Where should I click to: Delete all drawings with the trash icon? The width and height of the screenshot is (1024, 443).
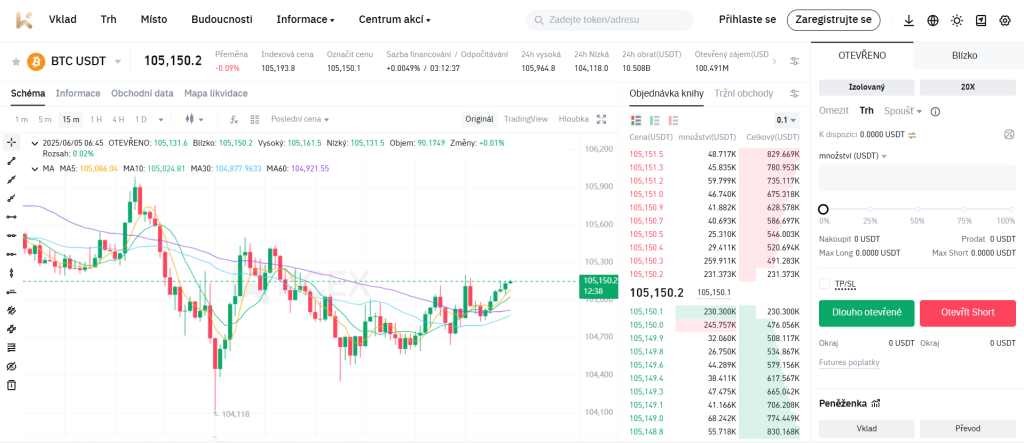point(11,385)
